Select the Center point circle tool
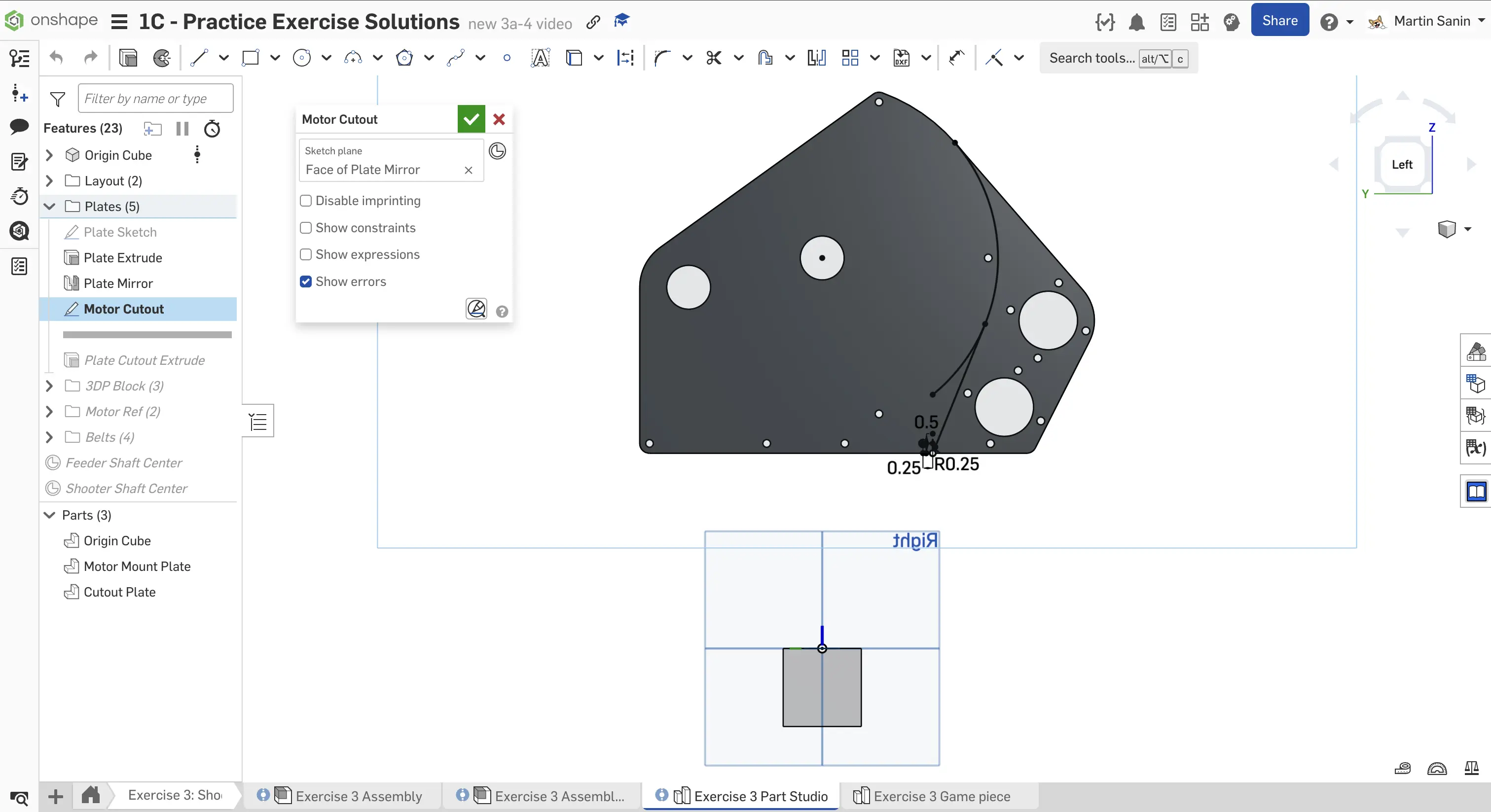1491x812 pixels. (301, 58)
